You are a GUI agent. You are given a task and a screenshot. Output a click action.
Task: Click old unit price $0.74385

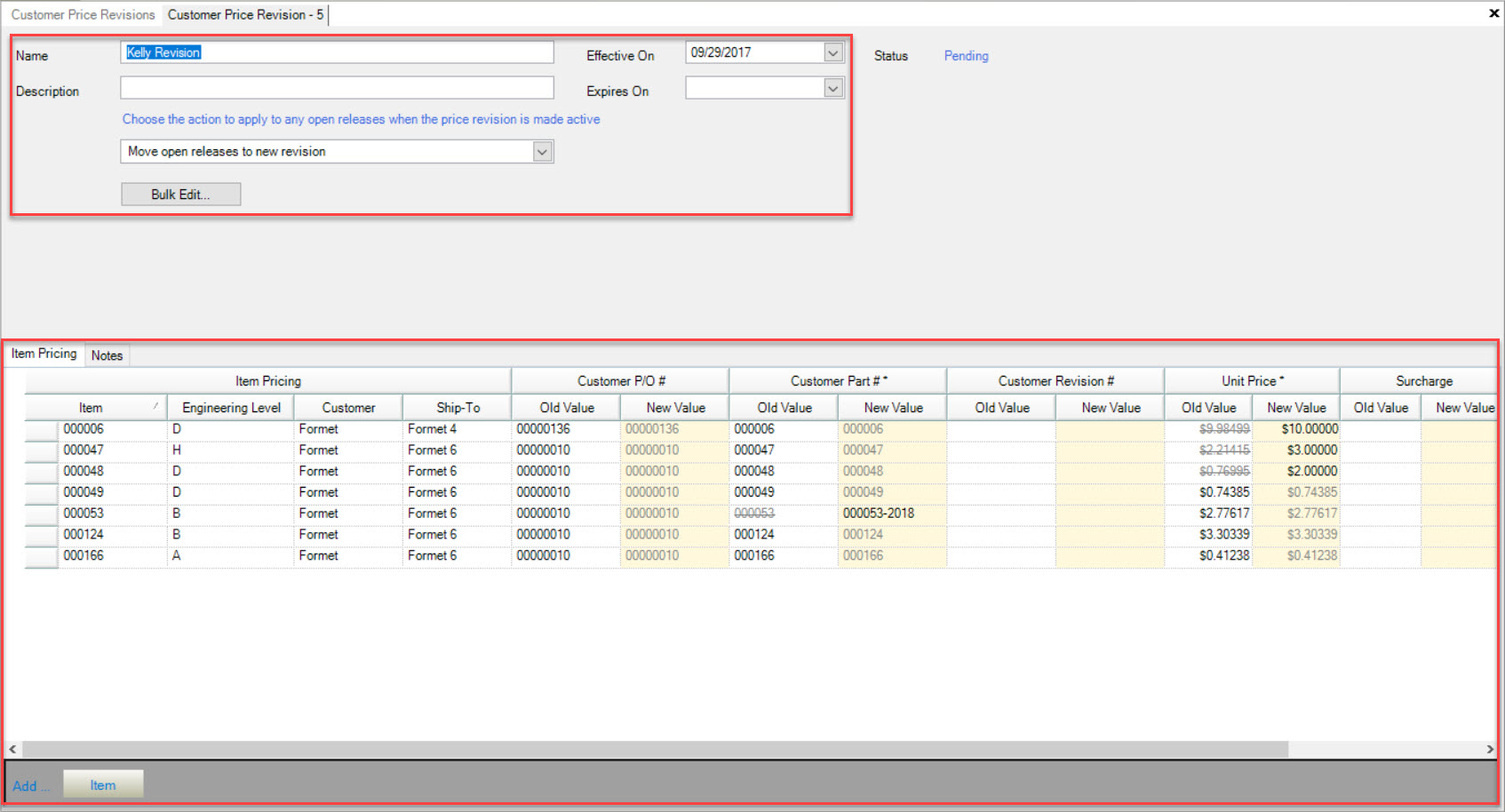(x=1208, y=492)
